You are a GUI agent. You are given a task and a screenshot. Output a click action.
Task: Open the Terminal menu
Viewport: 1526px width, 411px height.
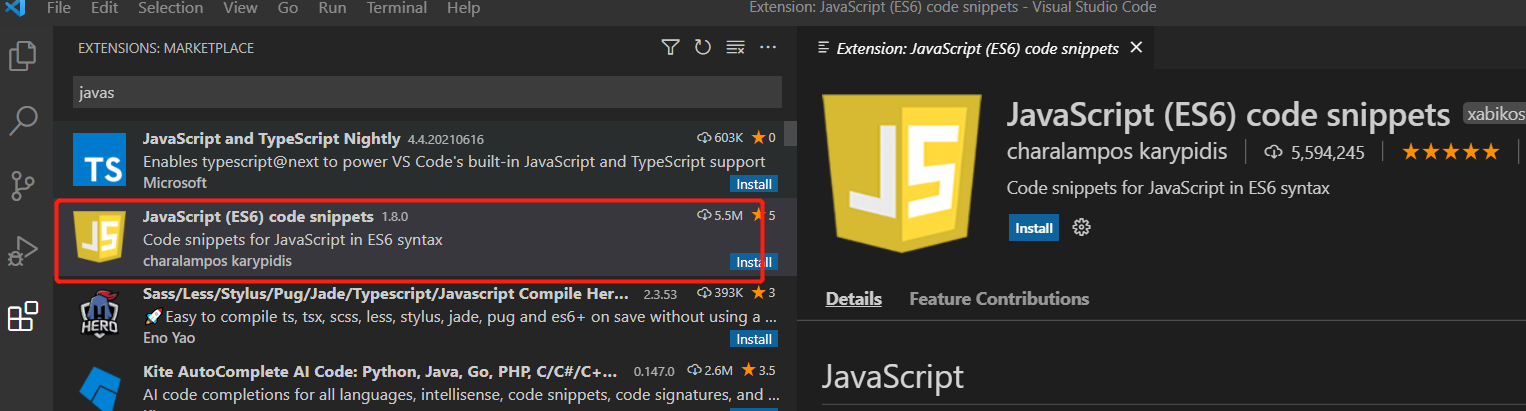click(396, 8)
